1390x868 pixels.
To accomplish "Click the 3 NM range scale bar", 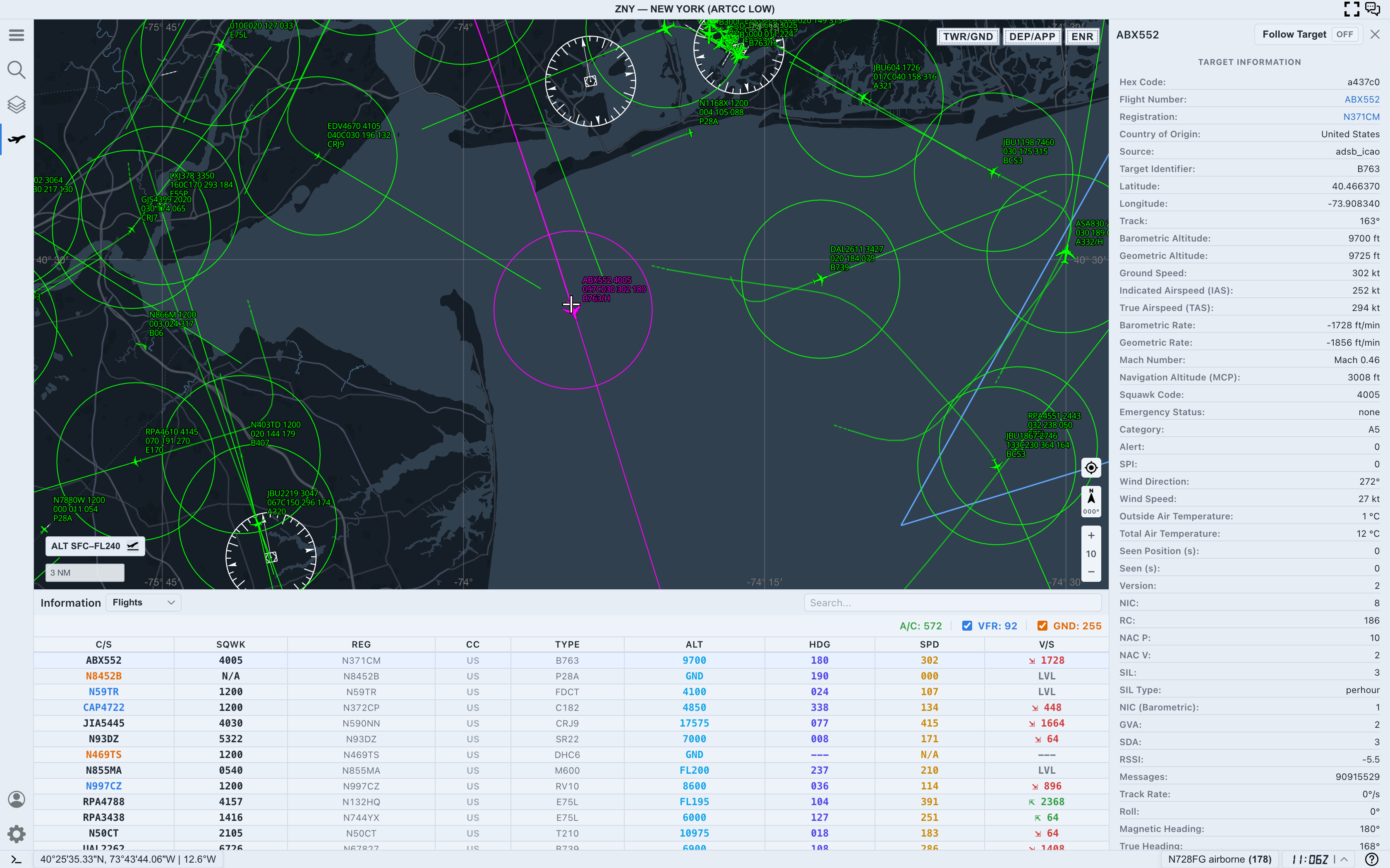I will point(85,572).
